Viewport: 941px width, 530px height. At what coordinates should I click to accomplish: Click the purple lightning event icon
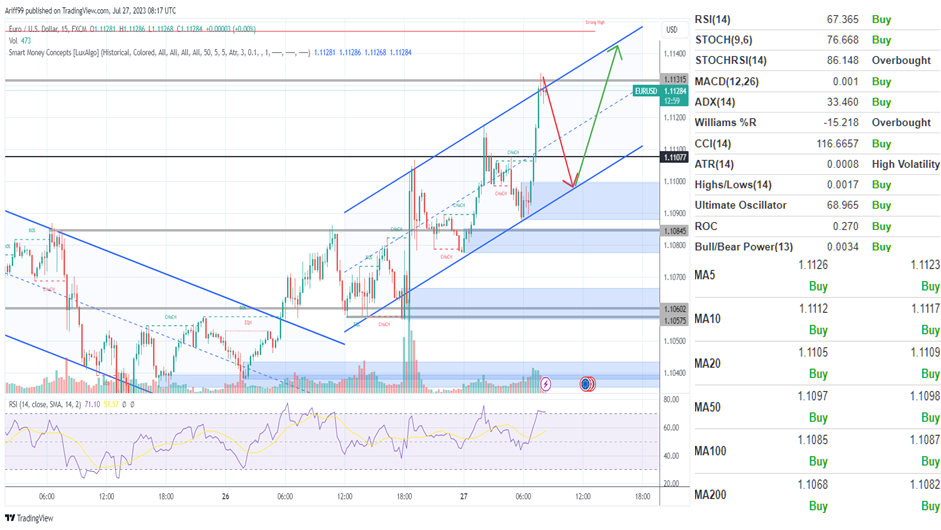tap(545, 383)
